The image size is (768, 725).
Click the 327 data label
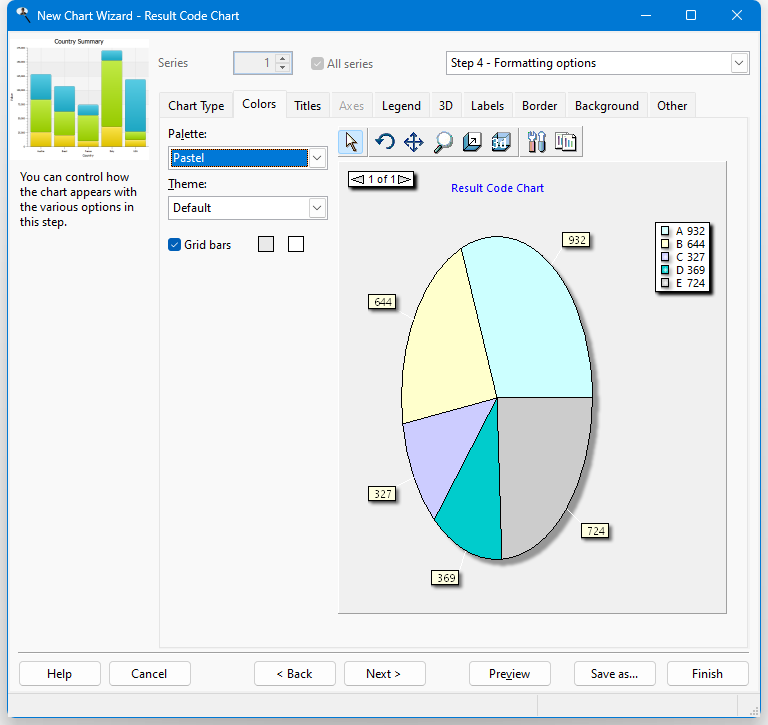pos(383,494)
